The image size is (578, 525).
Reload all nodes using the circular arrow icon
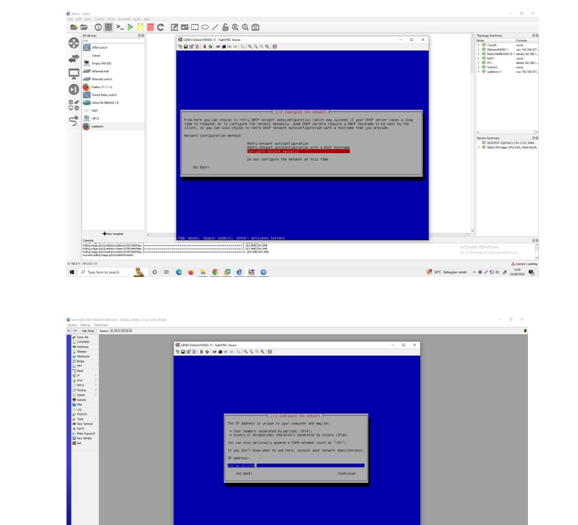coord(160,27)
